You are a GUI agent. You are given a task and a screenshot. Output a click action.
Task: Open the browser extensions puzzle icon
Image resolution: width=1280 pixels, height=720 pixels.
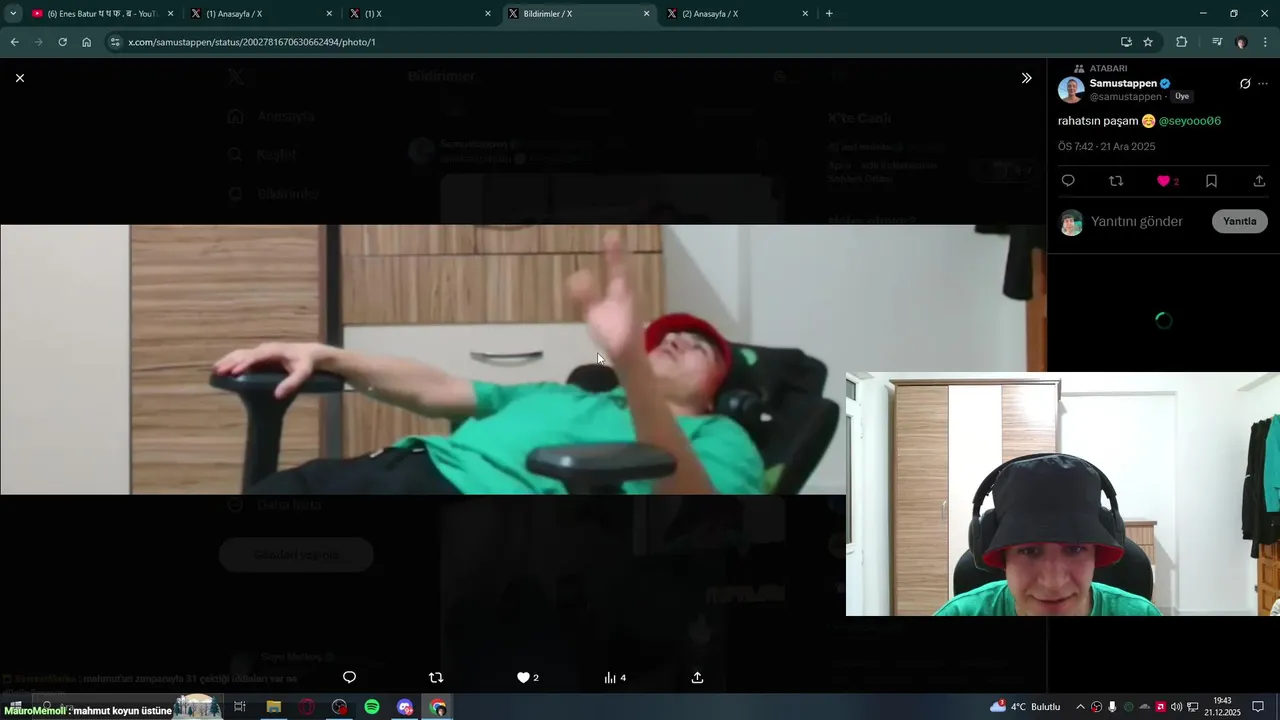1181,42
